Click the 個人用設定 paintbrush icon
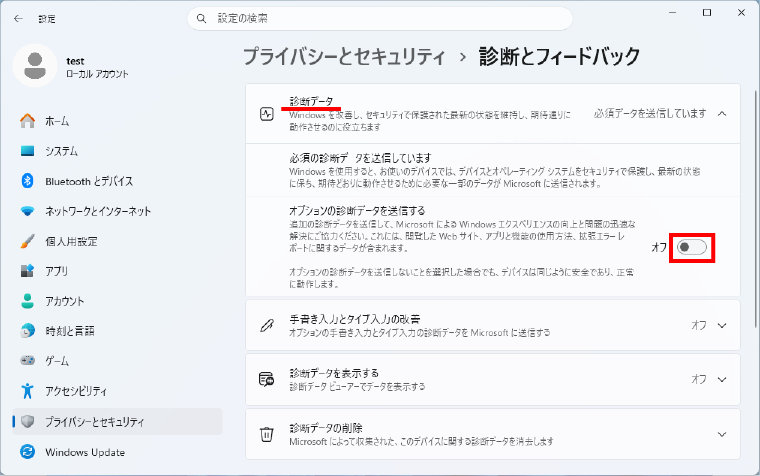760x476 pixels. 28,241
